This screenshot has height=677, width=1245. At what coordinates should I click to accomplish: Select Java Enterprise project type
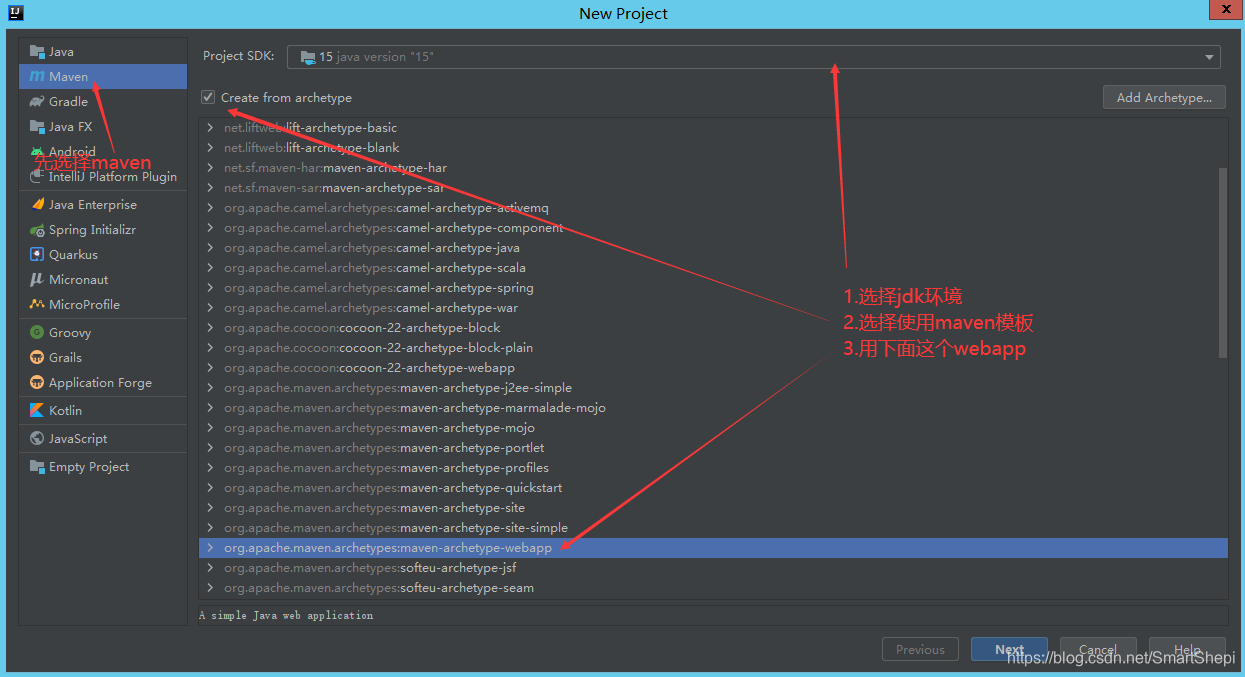pyautogui.click(x=103, y=204)
